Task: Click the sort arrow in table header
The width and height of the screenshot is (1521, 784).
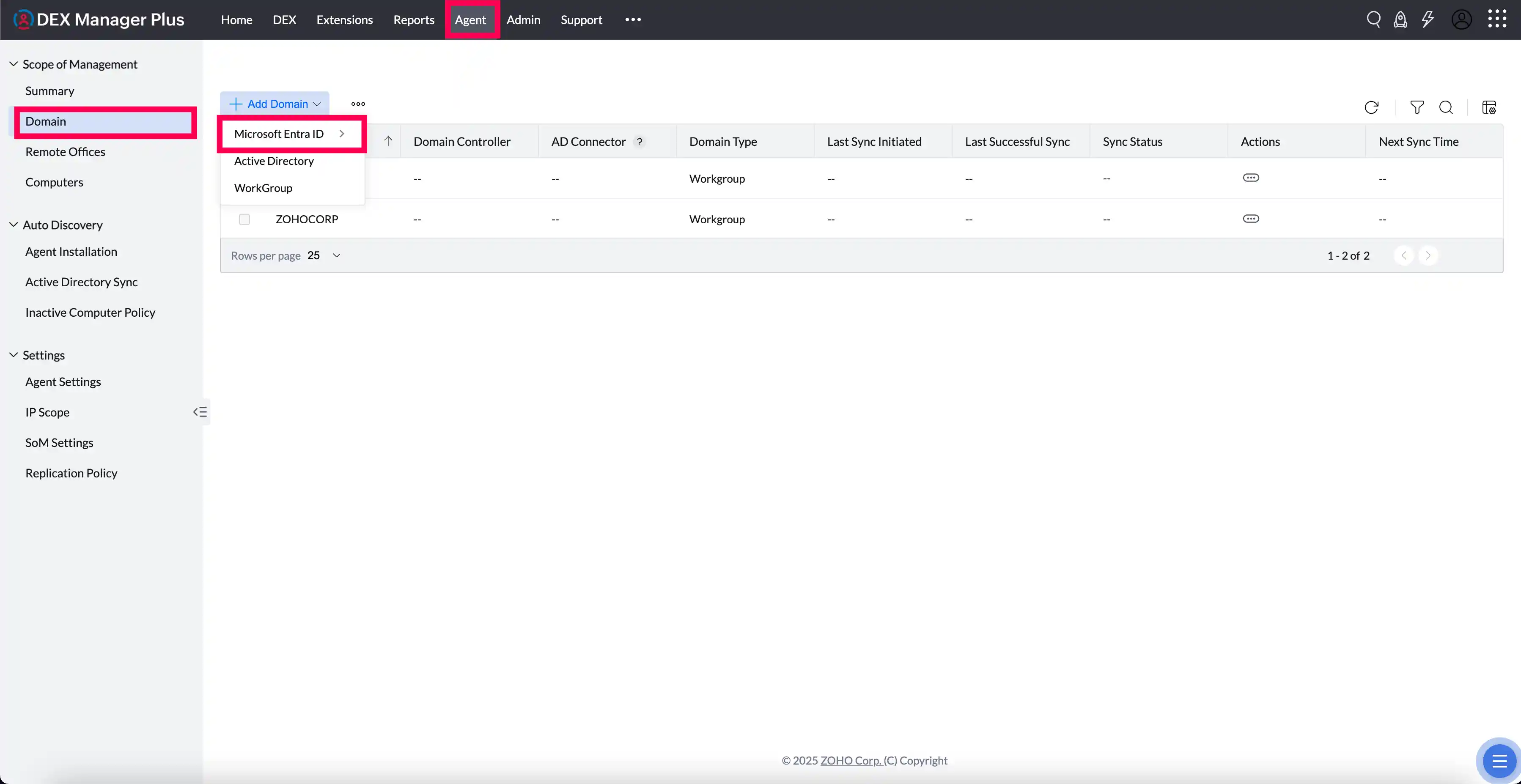Action: [388, 141]
